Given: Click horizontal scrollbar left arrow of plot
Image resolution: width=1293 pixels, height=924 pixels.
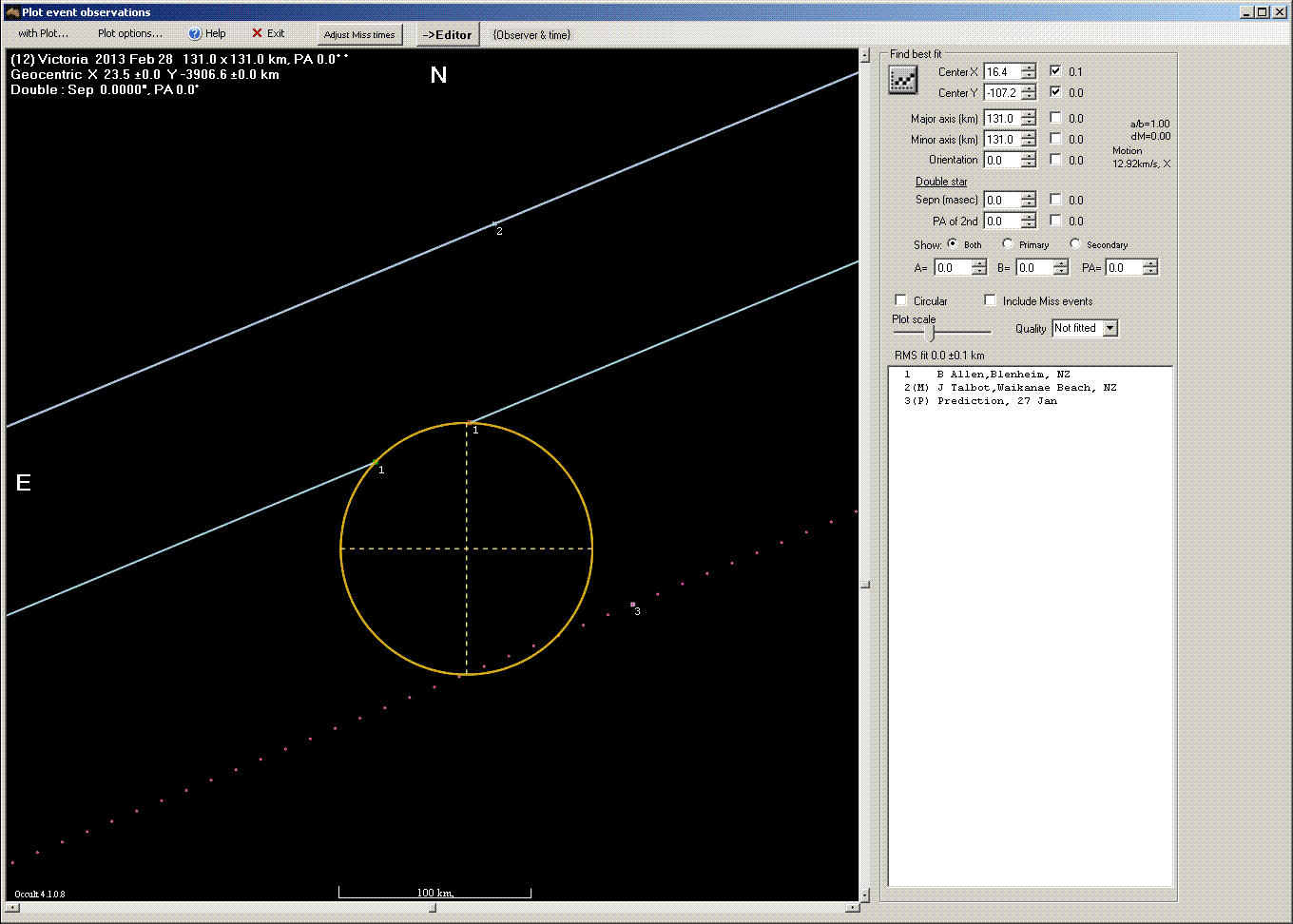Looking at the screenshot, I should click(11, 908).
